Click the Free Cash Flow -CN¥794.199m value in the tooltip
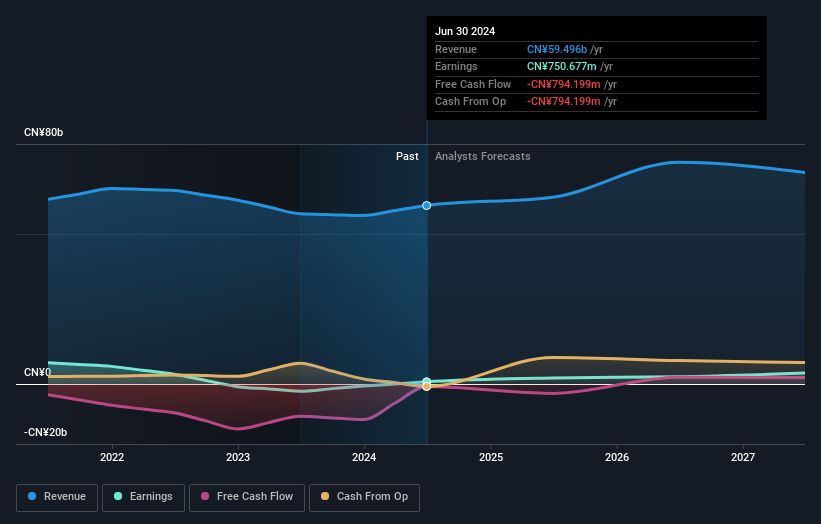This screenshot has width=821, height=524. coord(563,84)
